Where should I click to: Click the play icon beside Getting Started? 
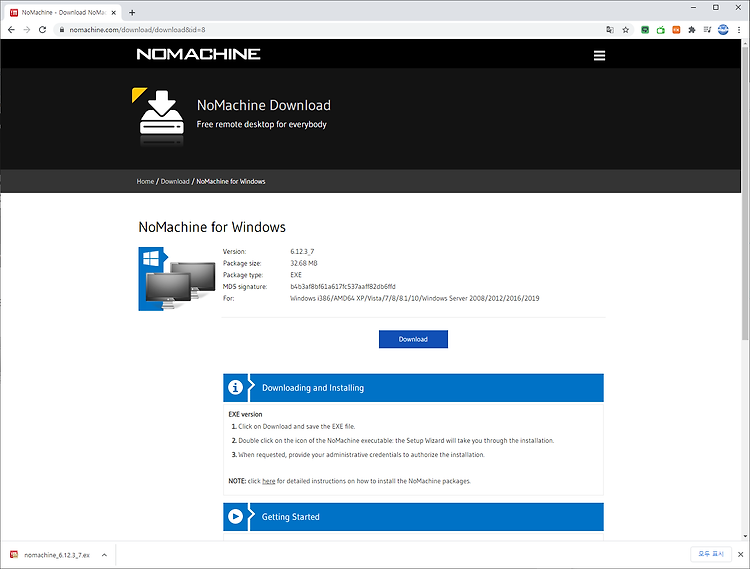click(x=235, y=516)
